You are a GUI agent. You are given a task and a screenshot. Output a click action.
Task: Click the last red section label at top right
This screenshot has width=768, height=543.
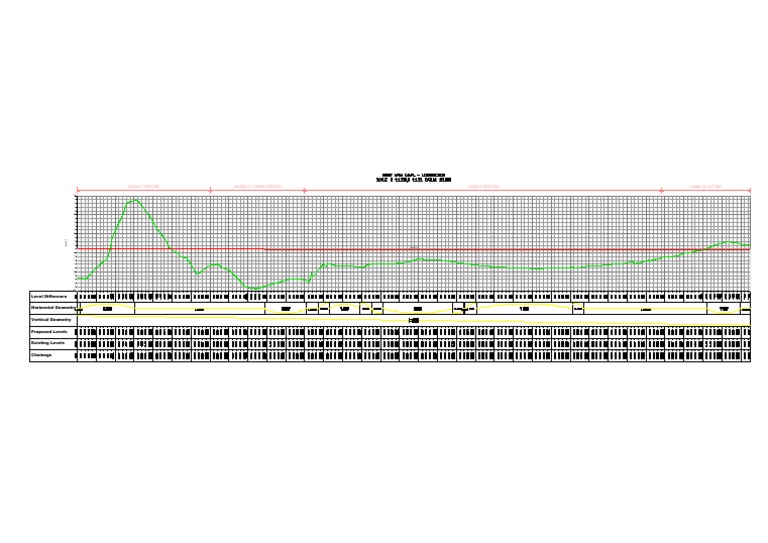(x=706, y=187)
